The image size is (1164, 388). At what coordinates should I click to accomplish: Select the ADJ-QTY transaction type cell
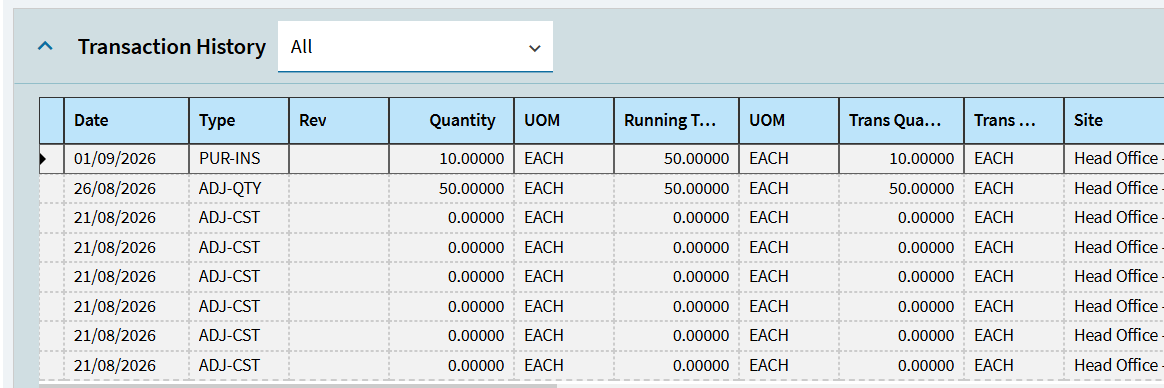(x=239, y=188)
